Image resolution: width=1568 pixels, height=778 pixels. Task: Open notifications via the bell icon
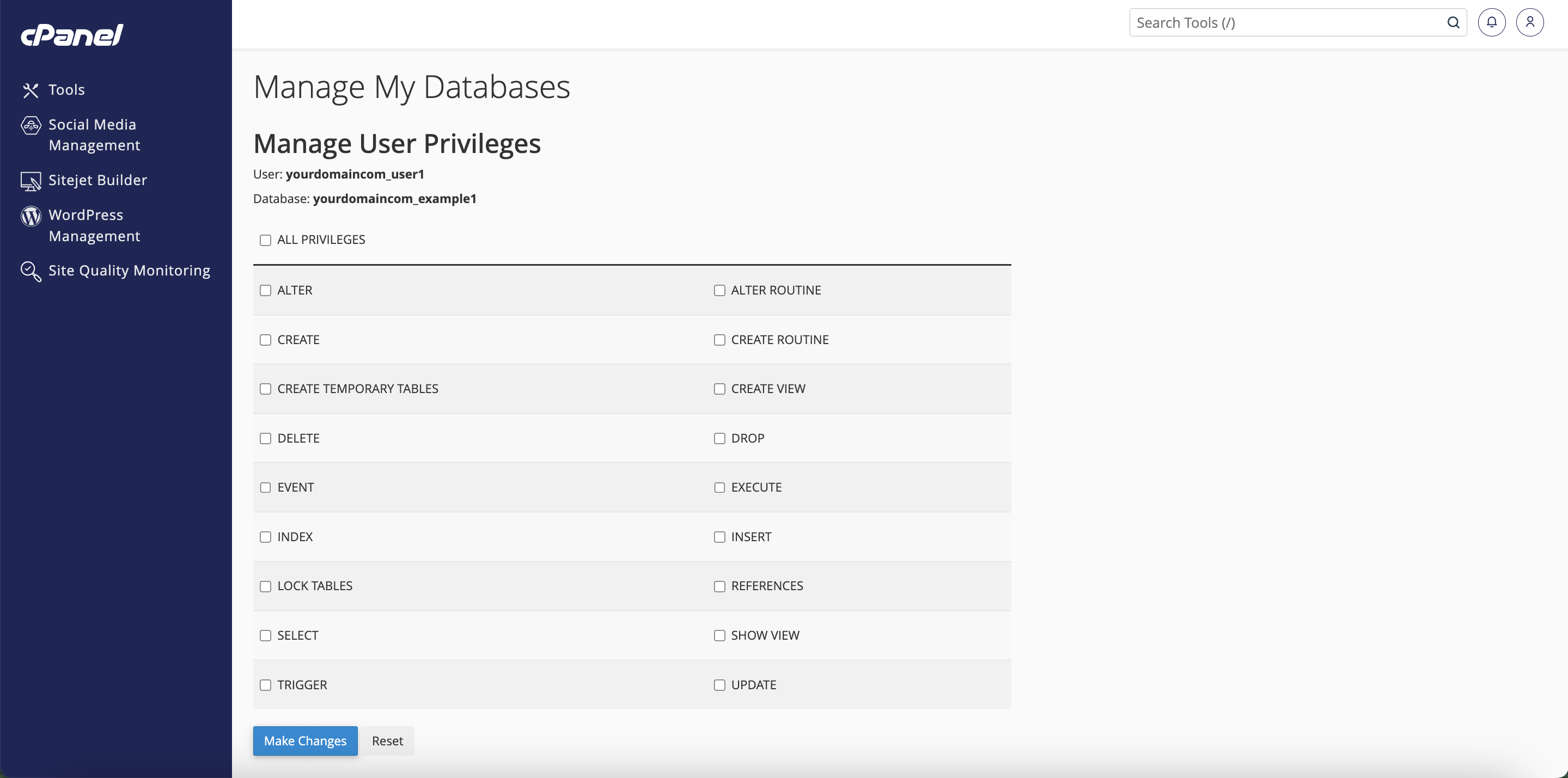(x=1491, y=22)
